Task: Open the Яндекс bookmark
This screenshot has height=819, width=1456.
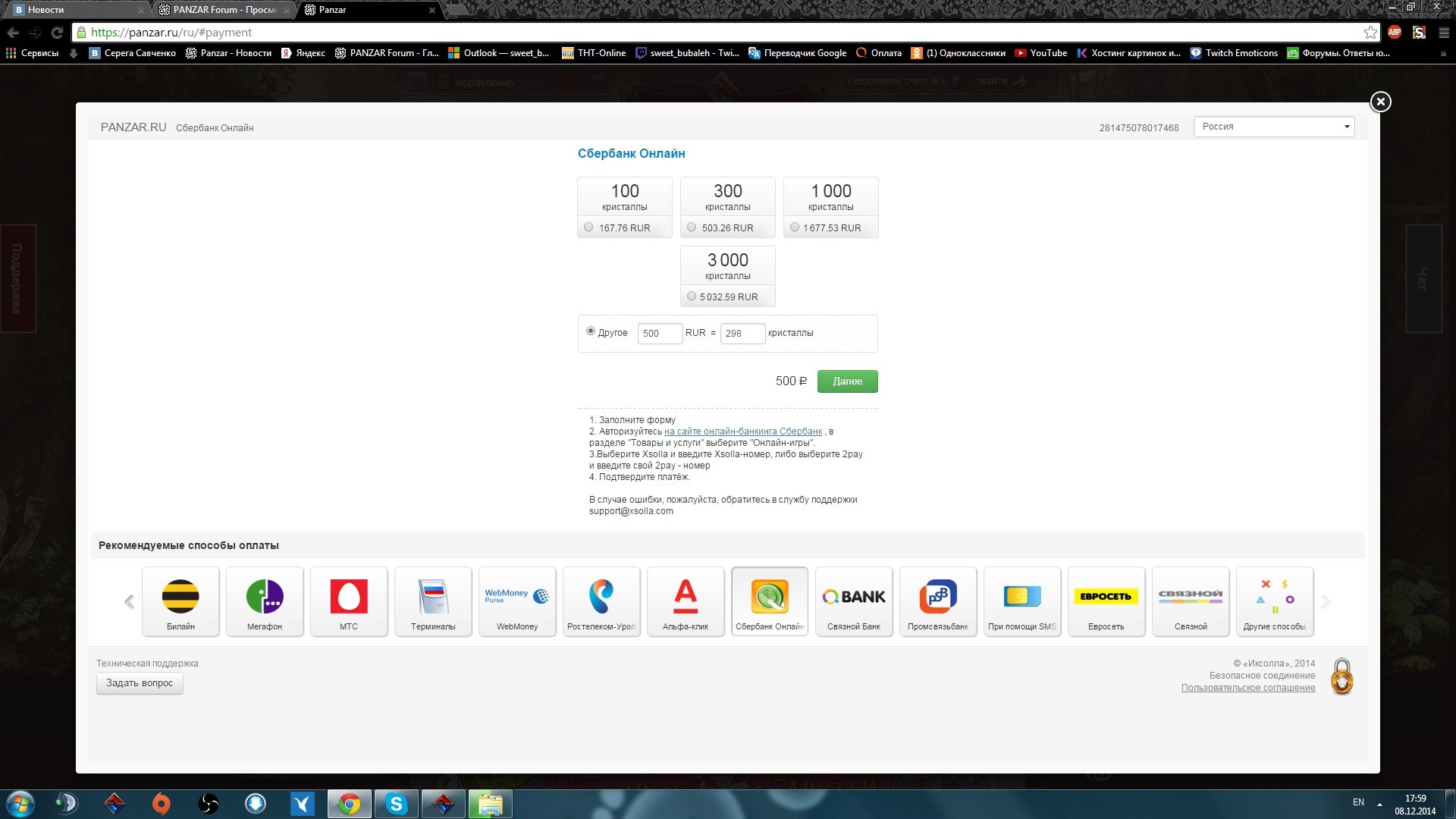Action: 303,53
